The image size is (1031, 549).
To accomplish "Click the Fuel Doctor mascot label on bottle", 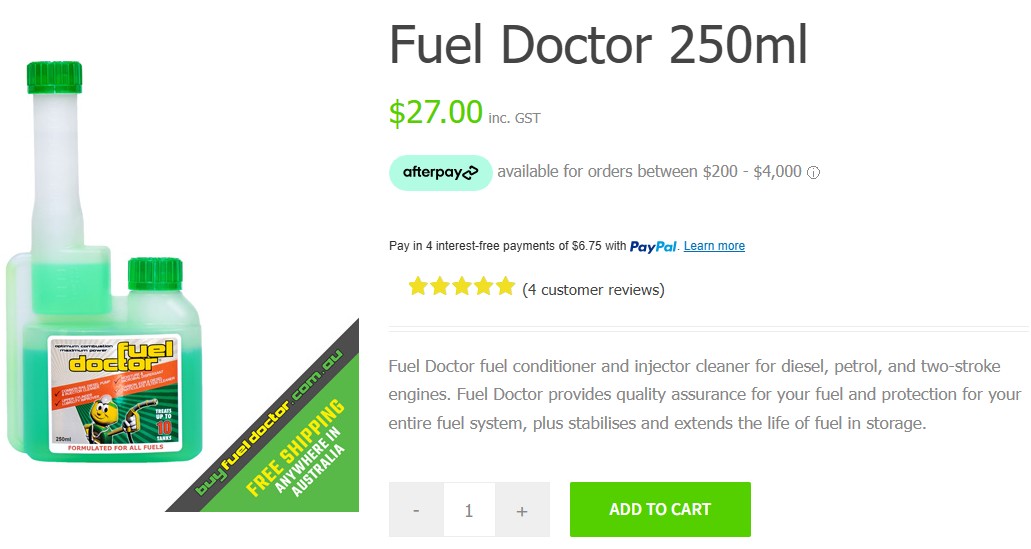I will (114, 394).
